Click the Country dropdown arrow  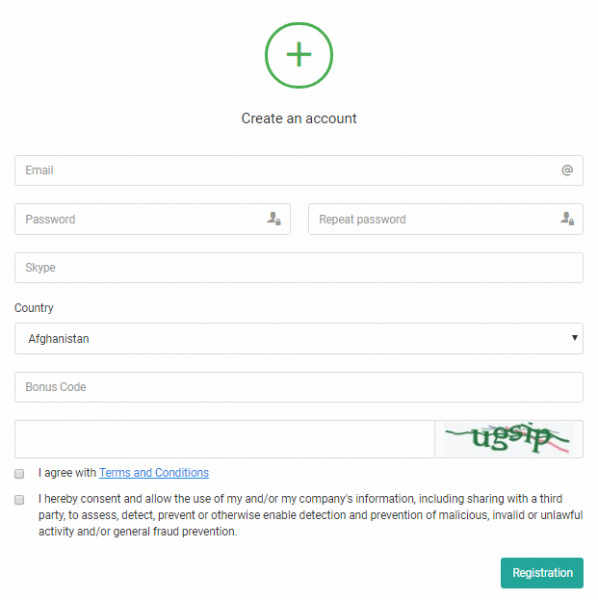pyautogui.click(x=574, y=338)
